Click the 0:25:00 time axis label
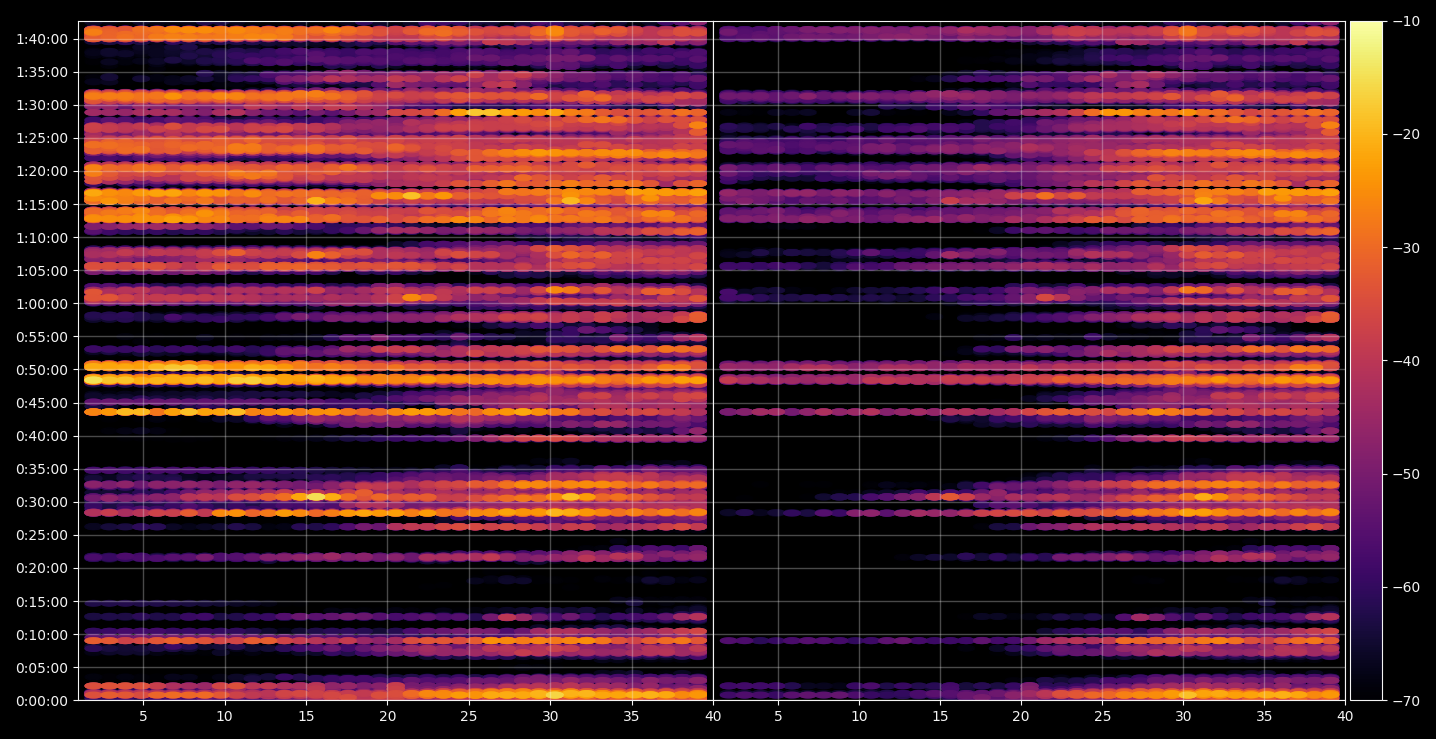Image resolution: width=1436 pixels, height=739 pixels. pos(42,535)
